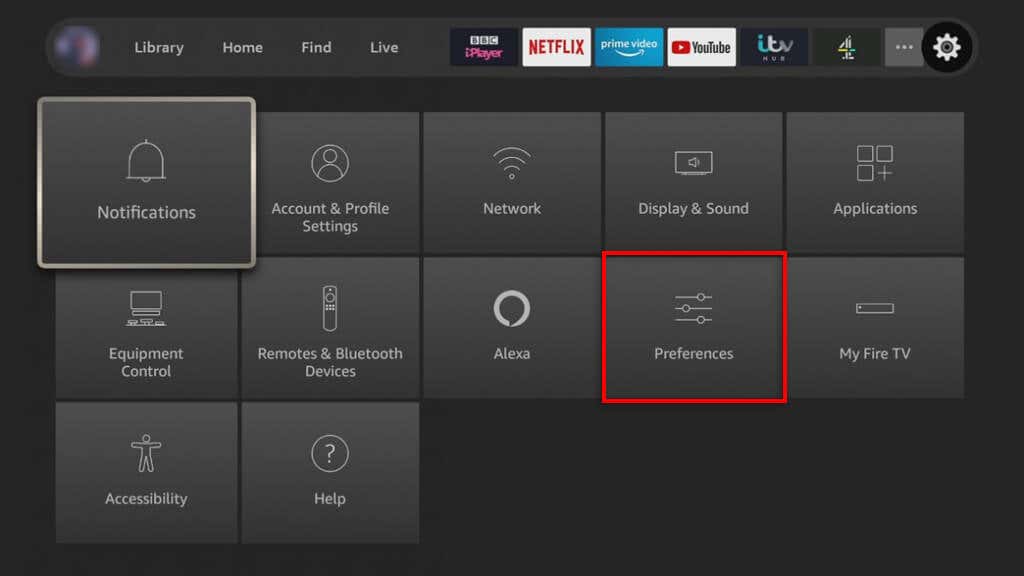Open Equipment Control tile

coord(146,328)
